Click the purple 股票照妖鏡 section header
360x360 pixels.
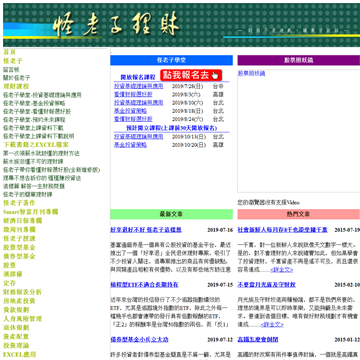pos(299,60)
